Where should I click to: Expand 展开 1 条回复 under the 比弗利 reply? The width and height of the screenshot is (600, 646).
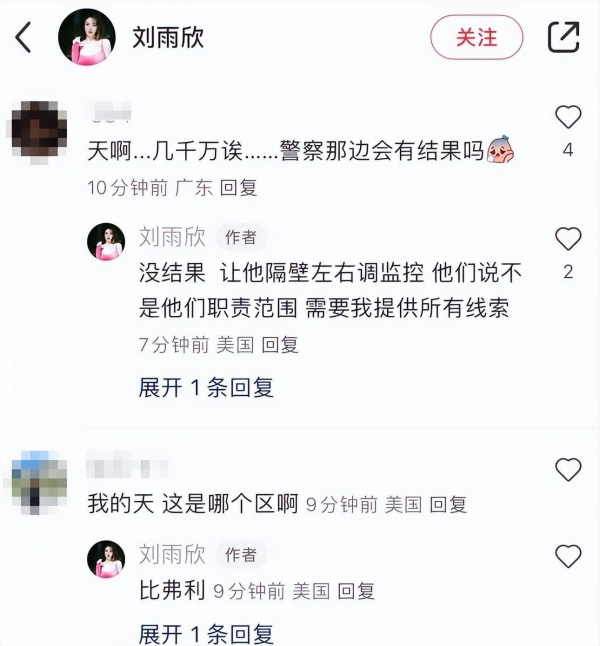click(206, 634)
